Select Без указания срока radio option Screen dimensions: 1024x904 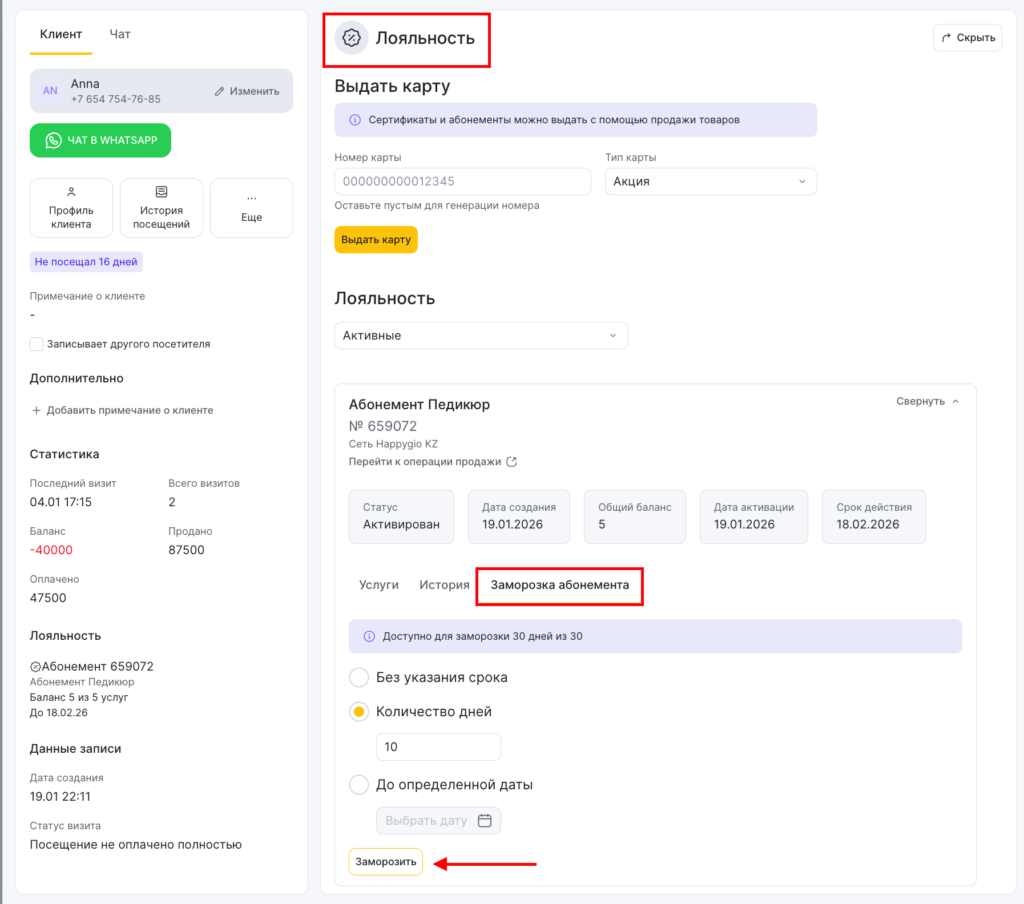pyautogui.click(x=359, y=678)
